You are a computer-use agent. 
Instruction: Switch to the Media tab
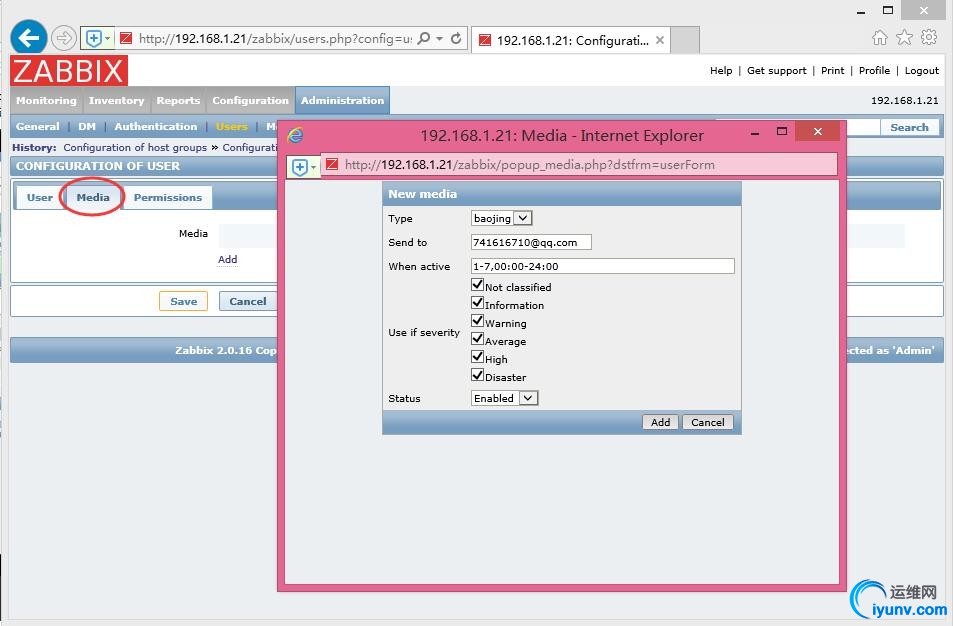point(93,198)
